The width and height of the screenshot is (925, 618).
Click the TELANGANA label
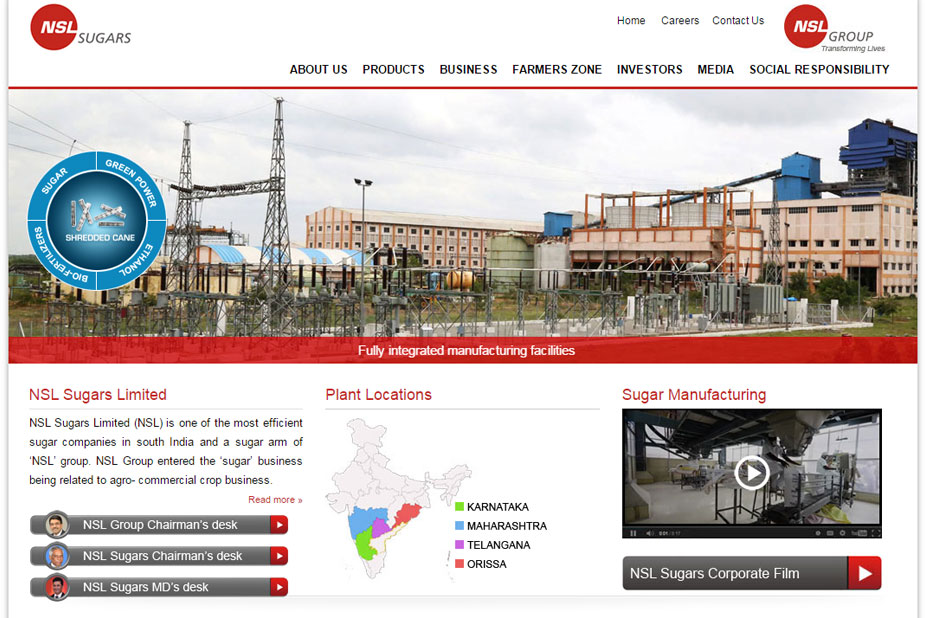(498, 545)
